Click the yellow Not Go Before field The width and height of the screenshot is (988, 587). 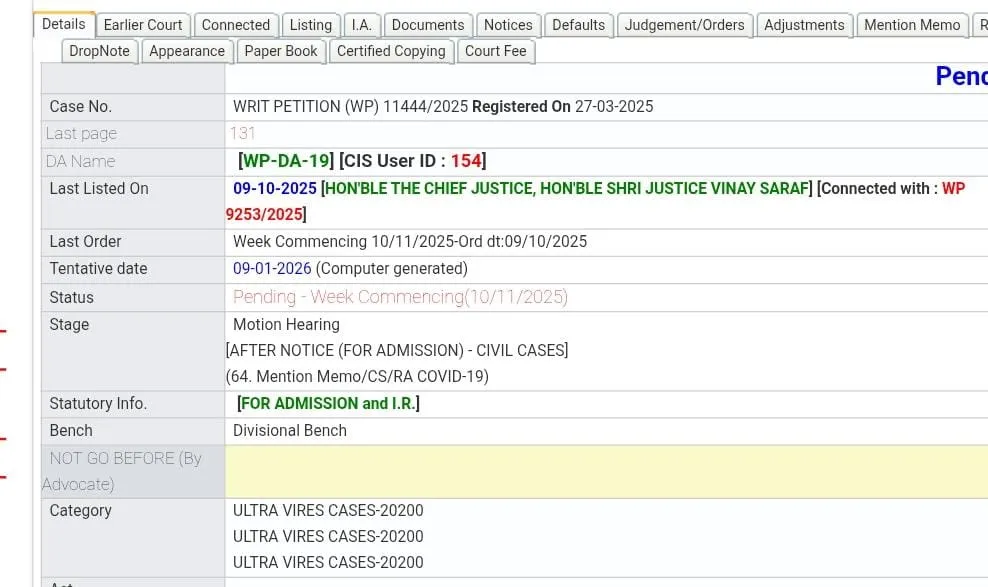coord(605,471)
